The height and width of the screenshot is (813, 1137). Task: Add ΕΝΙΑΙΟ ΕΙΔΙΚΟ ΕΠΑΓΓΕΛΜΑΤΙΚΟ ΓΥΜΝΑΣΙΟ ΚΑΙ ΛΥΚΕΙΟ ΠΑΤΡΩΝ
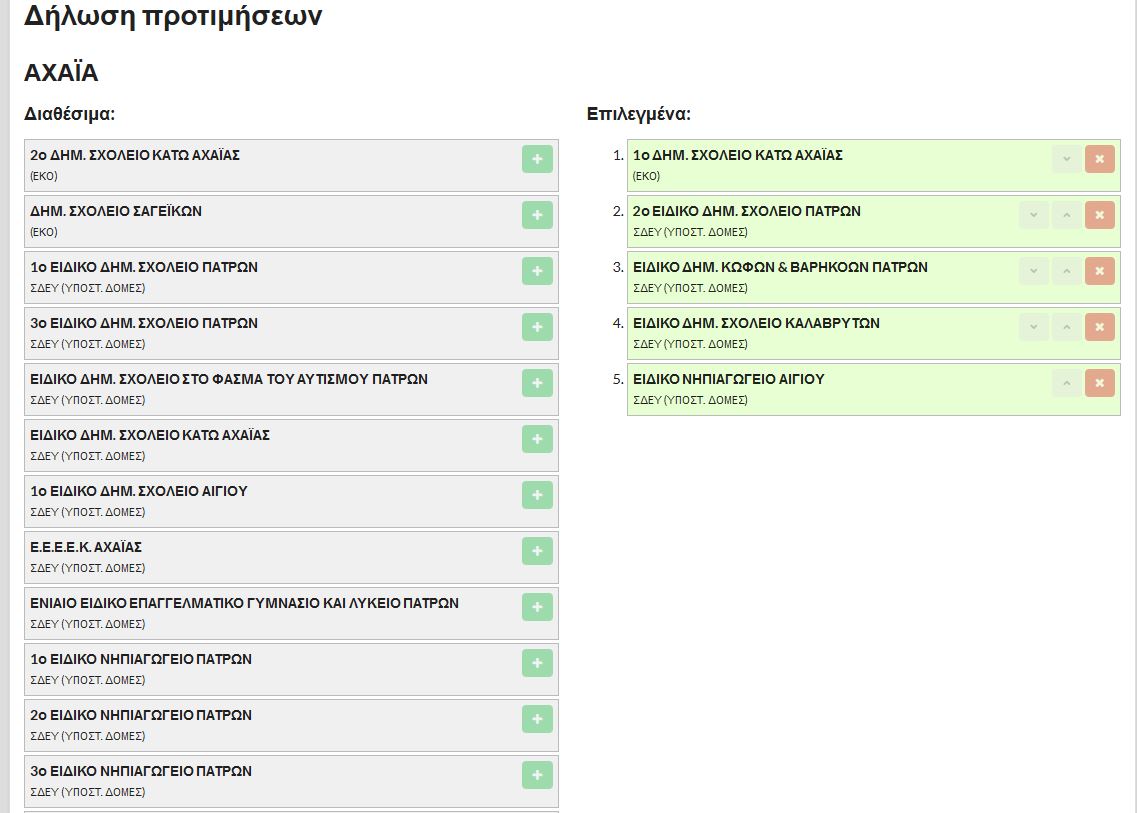pyautogui.click(x=537, y=607)
